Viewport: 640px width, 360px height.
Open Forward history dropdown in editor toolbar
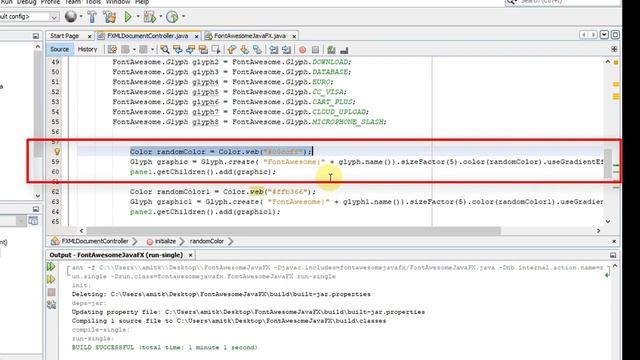pyautogui.click(x=152, y=50)
